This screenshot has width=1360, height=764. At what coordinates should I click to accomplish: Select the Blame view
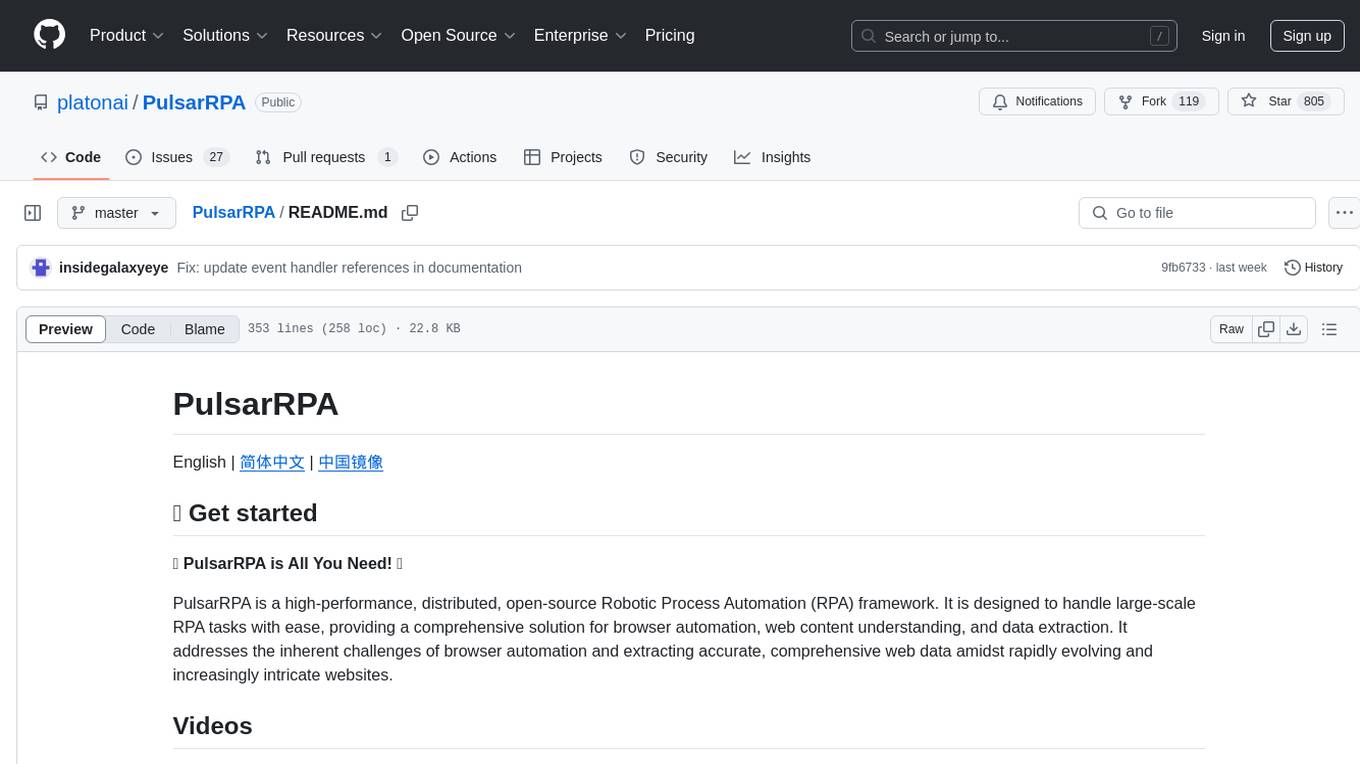(x=205, y=329)
